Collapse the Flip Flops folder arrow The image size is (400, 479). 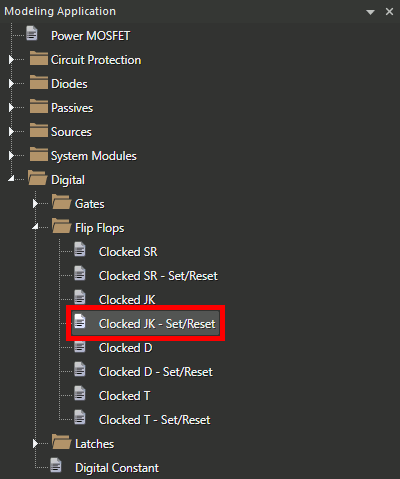point(35,227)
